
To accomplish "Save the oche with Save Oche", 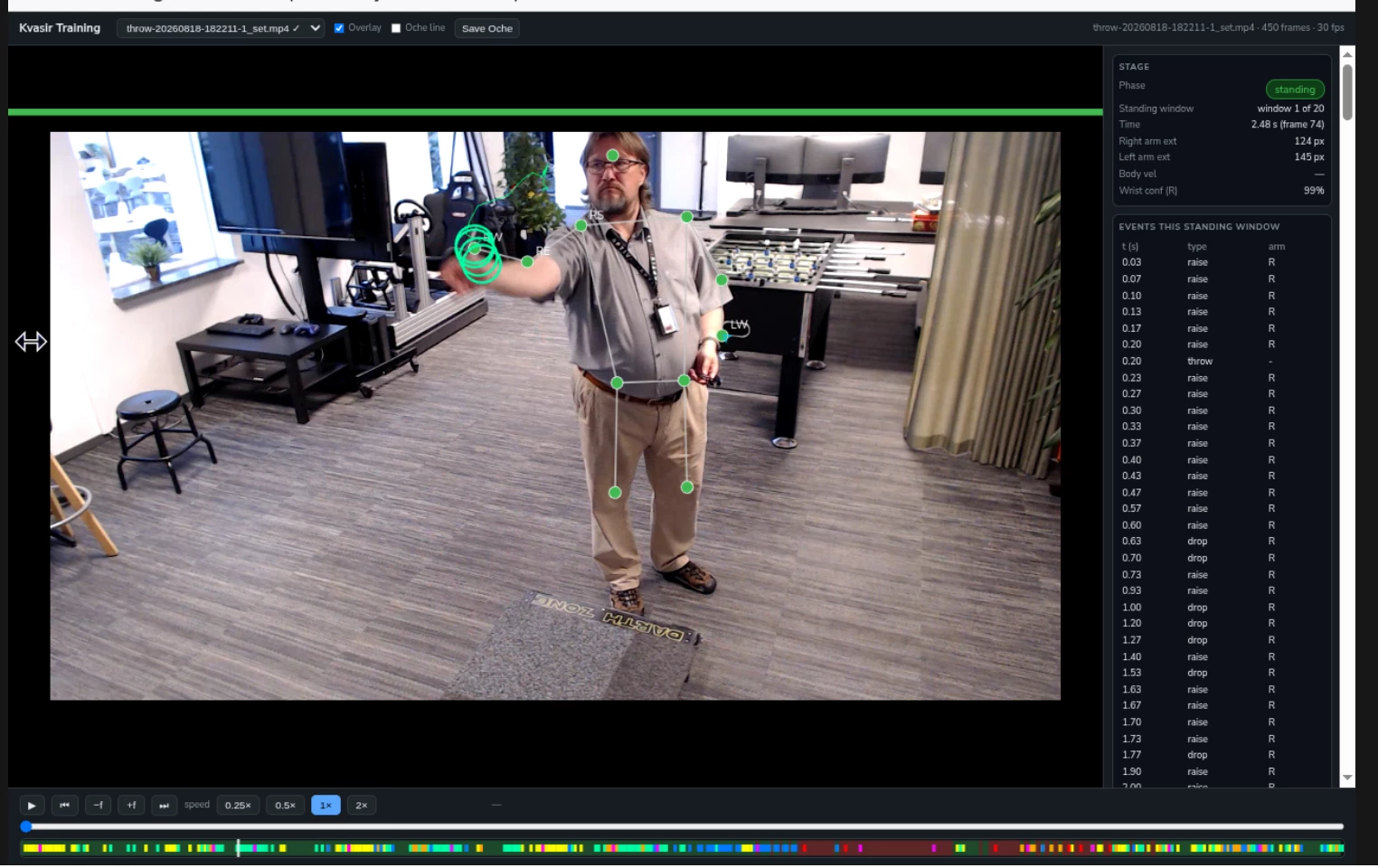I will click(x=486, y=28).
